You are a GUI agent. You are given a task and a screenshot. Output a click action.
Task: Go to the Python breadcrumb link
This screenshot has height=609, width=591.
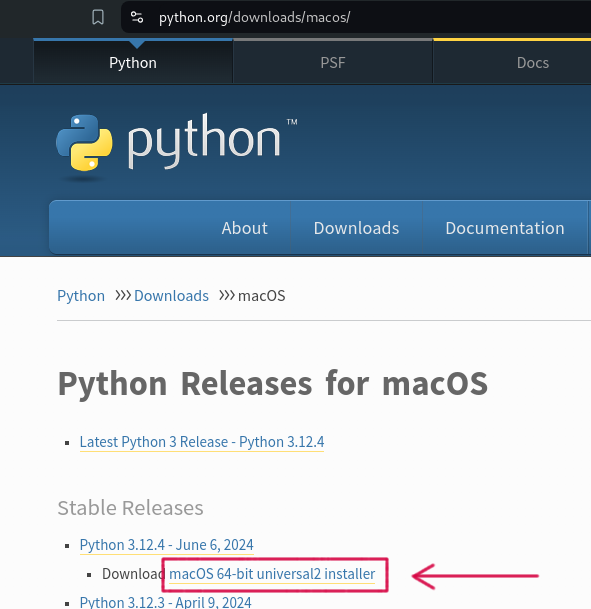(x=81, y=296)
